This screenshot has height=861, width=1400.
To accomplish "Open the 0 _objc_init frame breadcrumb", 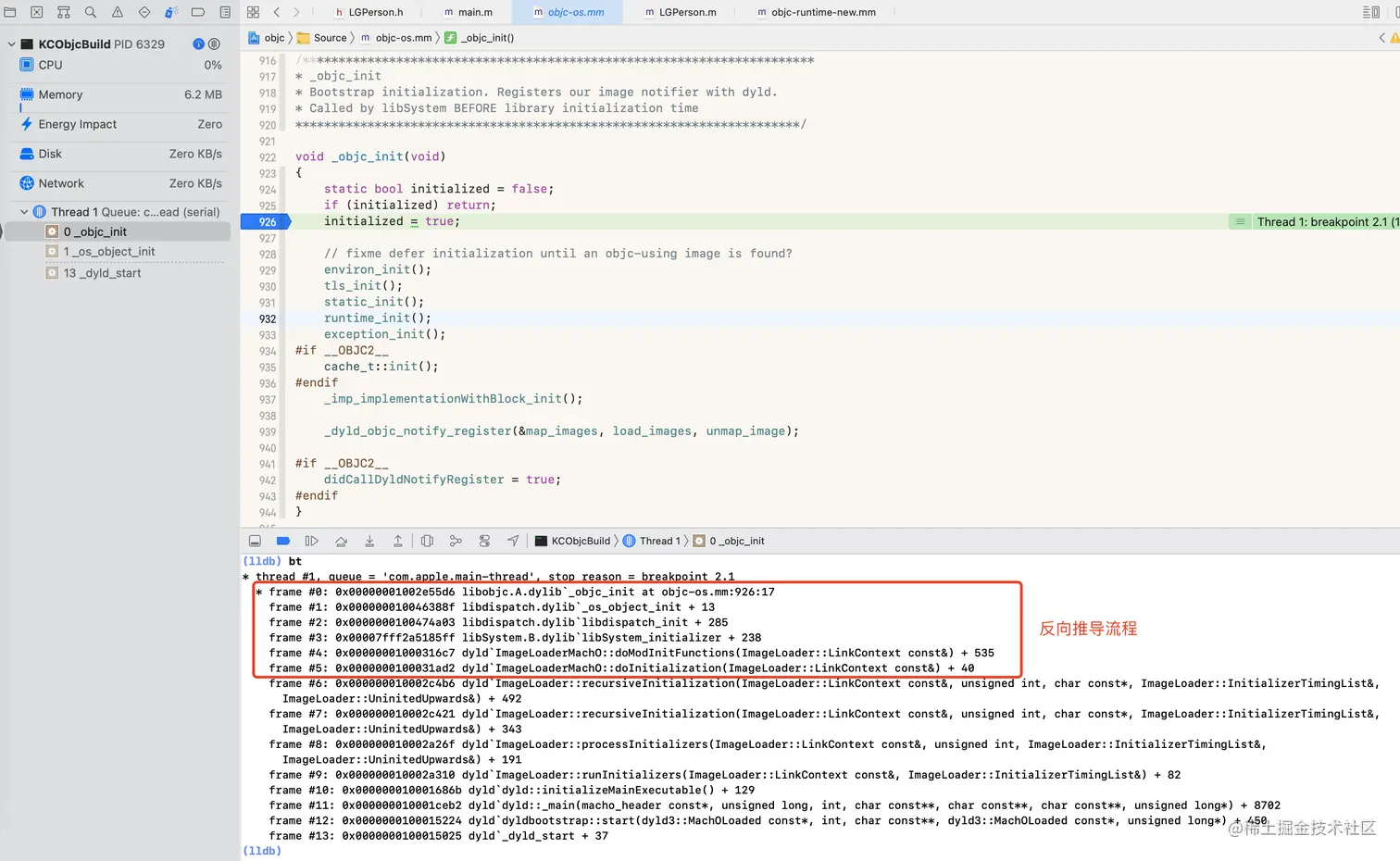I will [x=730, y=541].
